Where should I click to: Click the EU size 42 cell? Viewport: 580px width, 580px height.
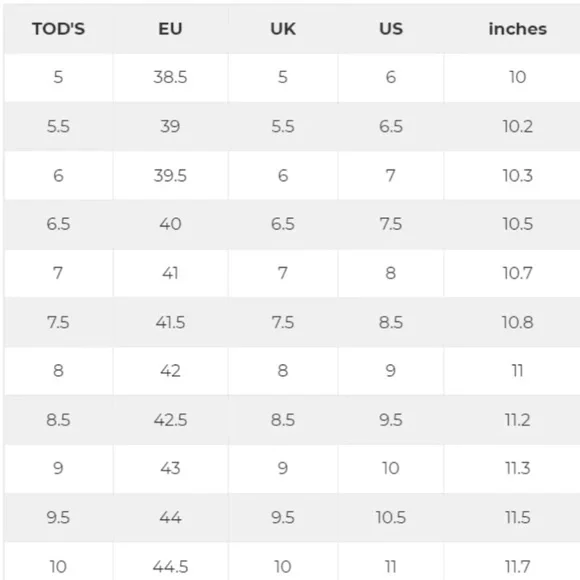[170, 371]
